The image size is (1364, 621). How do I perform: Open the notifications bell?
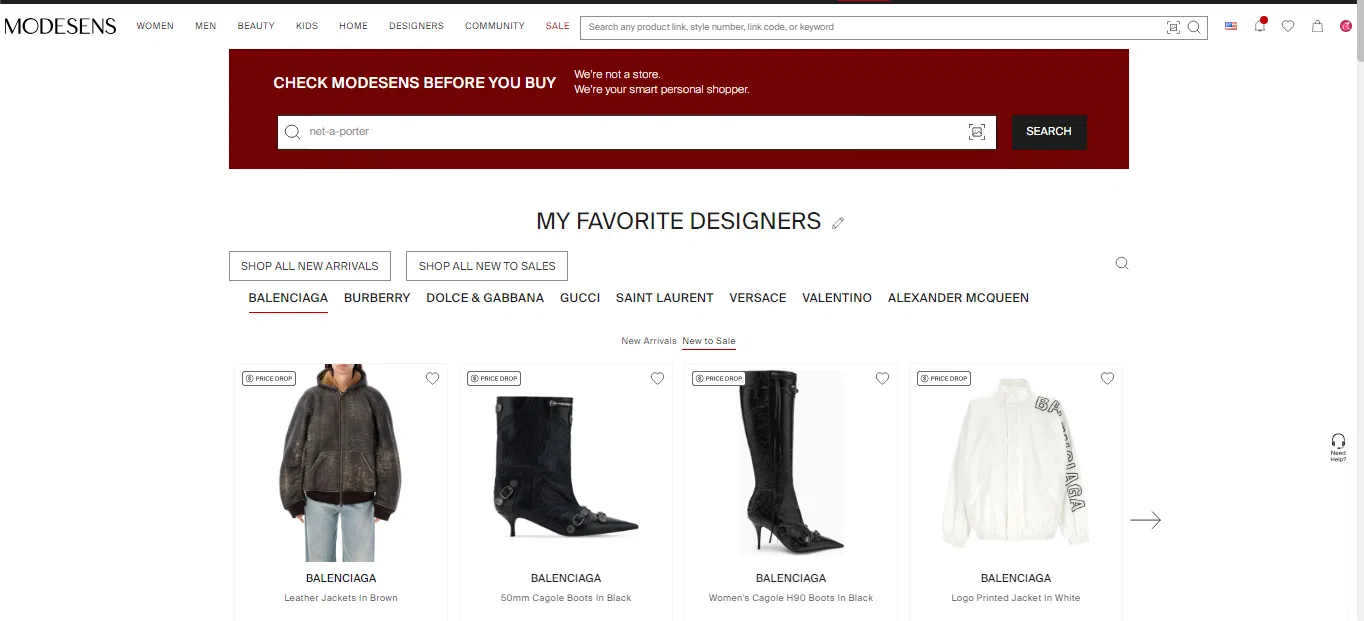point(1259,26)
